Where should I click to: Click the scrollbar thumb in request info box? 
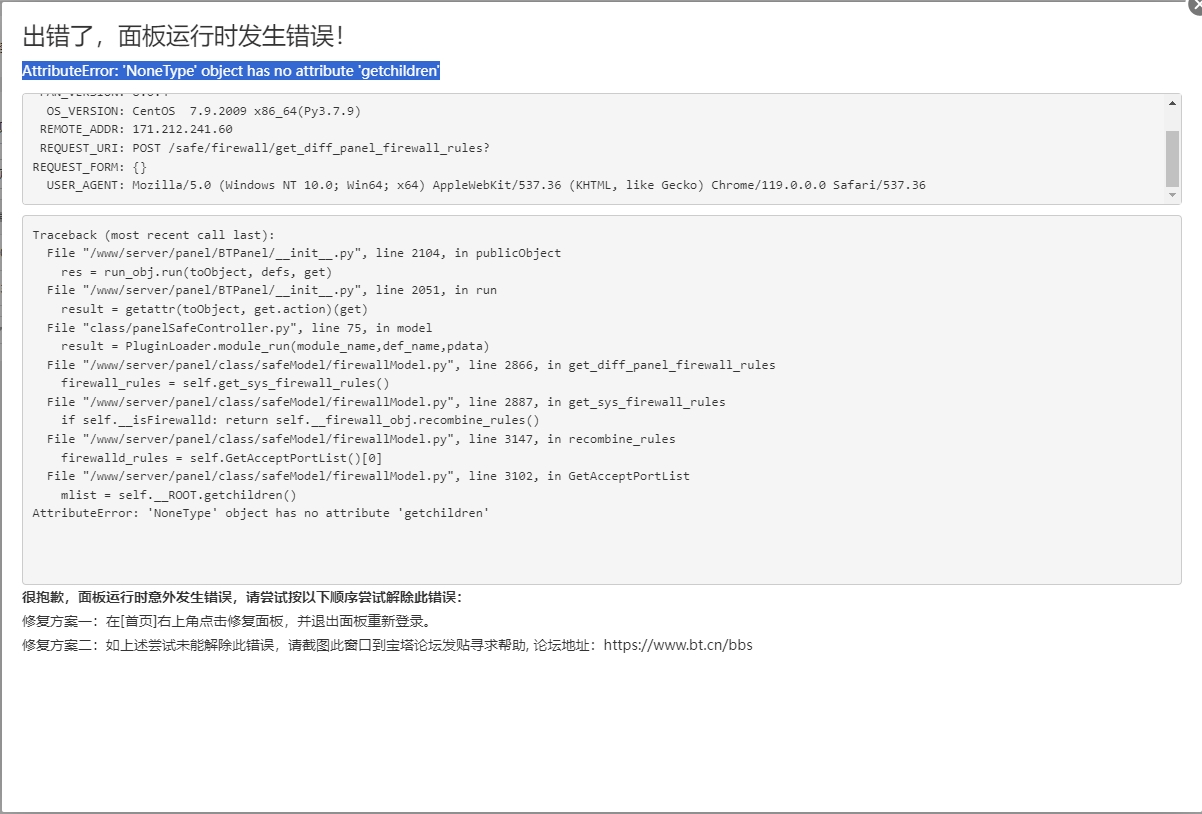click(1172, 158)
